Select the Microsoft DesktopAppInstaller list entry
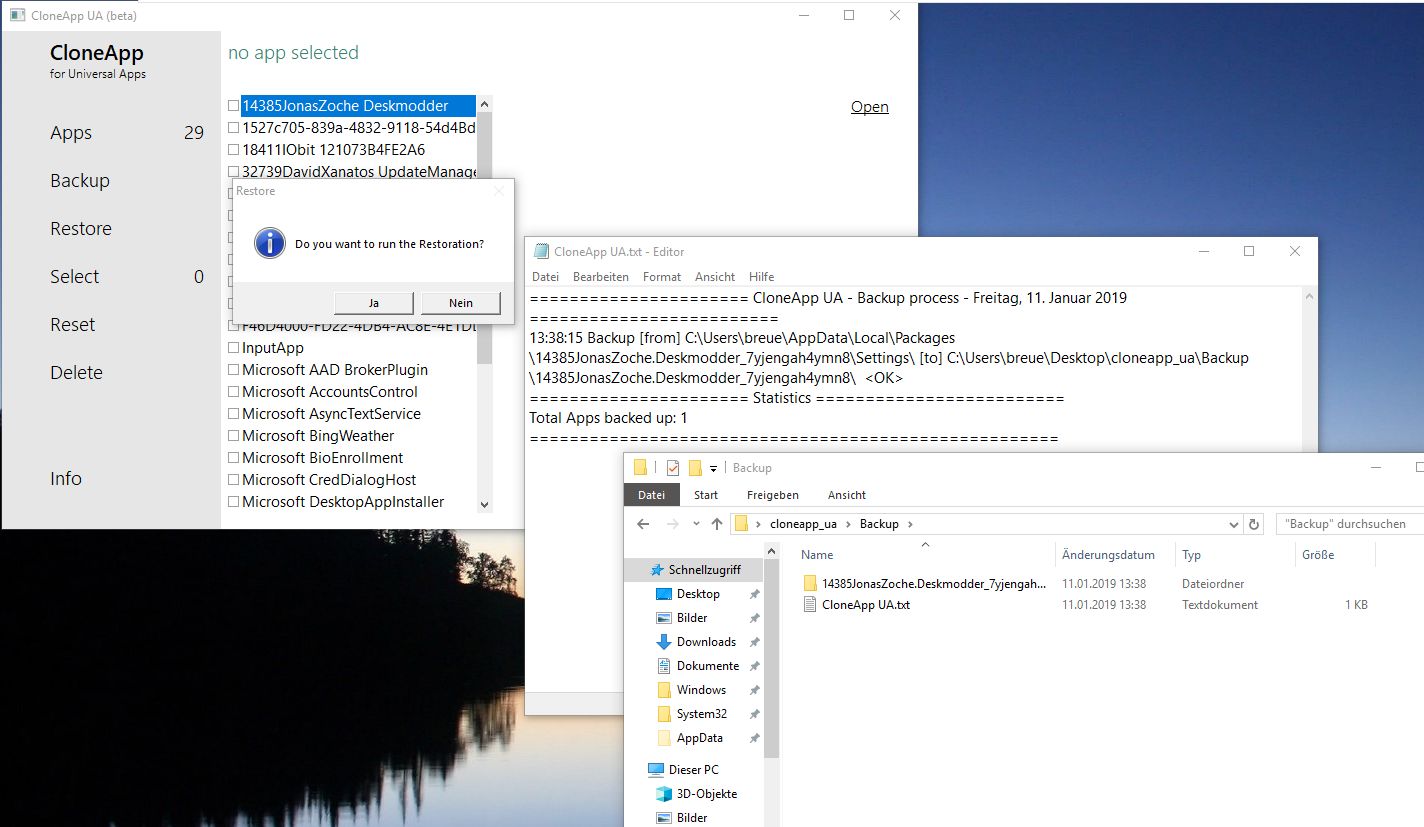Screen dimensions: 1424x827 [x=343, y=502]
